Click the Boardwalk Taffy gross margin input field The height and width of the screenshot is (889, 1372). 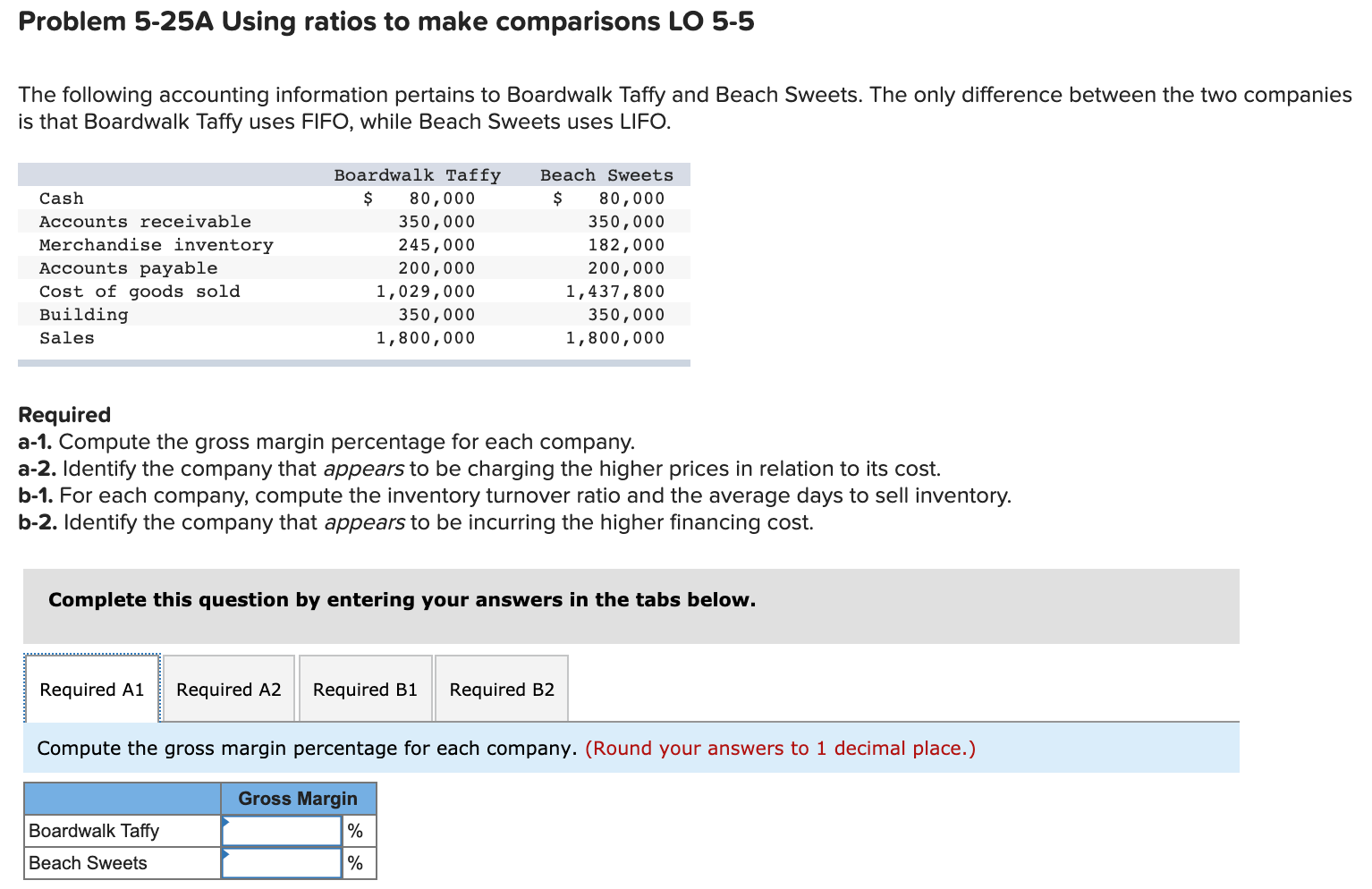(282, 830)
